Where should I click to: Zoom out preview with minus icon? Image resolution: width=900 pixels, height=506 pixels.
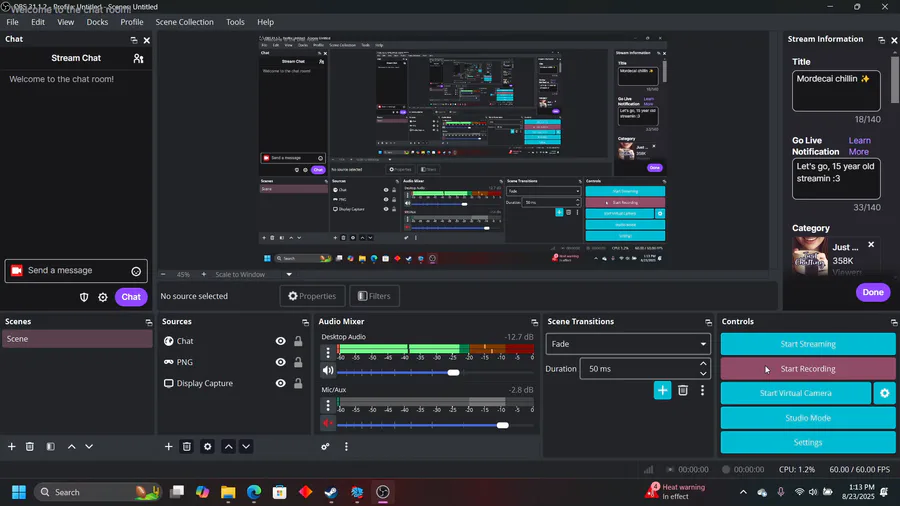[x=163, y=274]
